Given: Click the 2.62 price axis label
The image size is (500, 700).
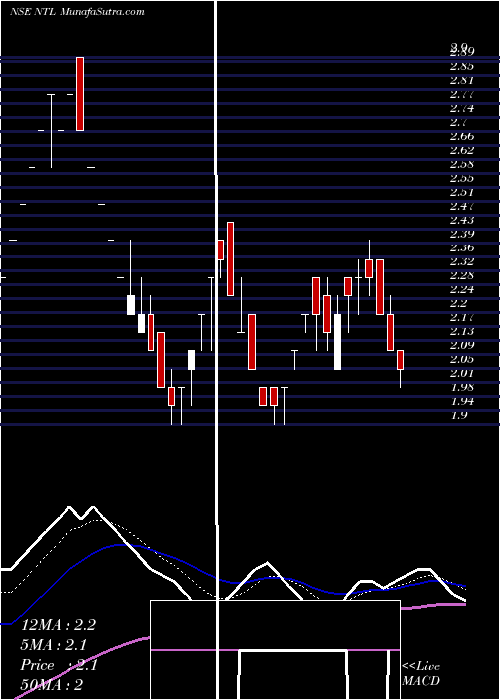Looking at the screenshot, I should click(x=462, y=150).
